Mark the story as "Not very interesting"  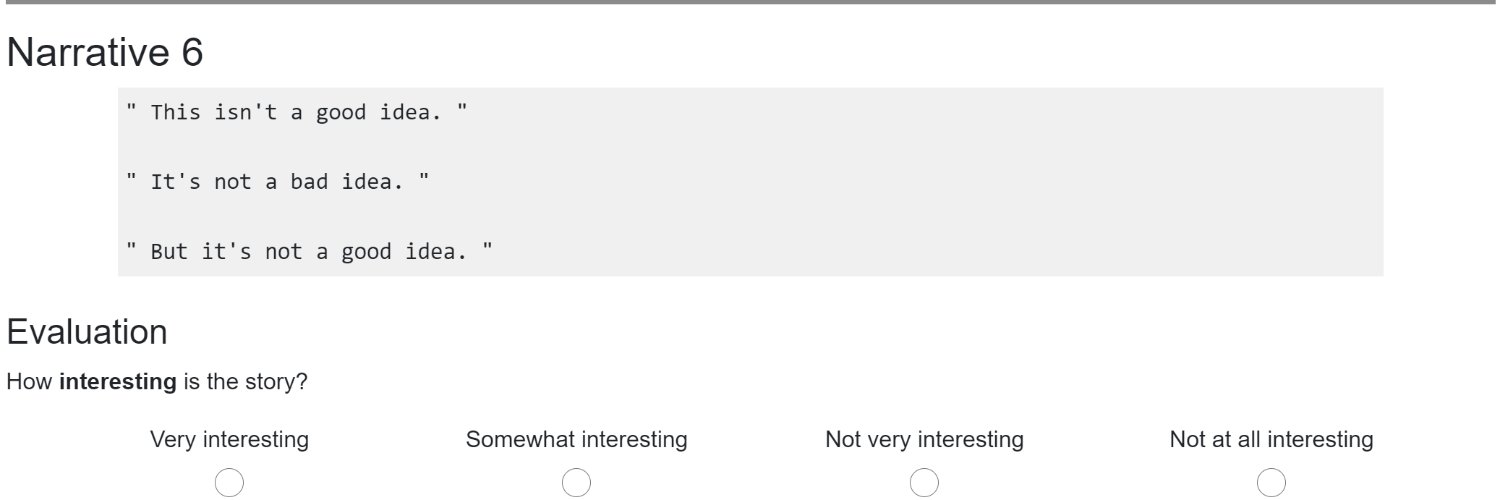[924, 483]
